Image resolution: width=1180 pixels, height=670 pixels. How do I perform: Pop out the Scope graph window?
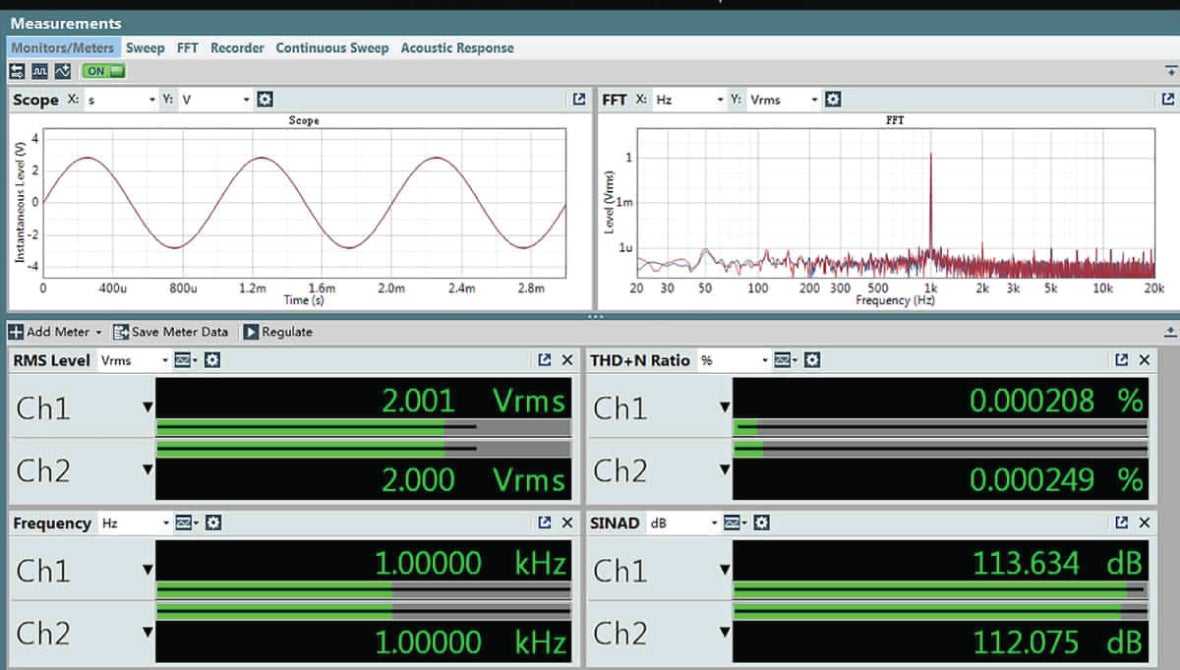click(x=578, y=100)
